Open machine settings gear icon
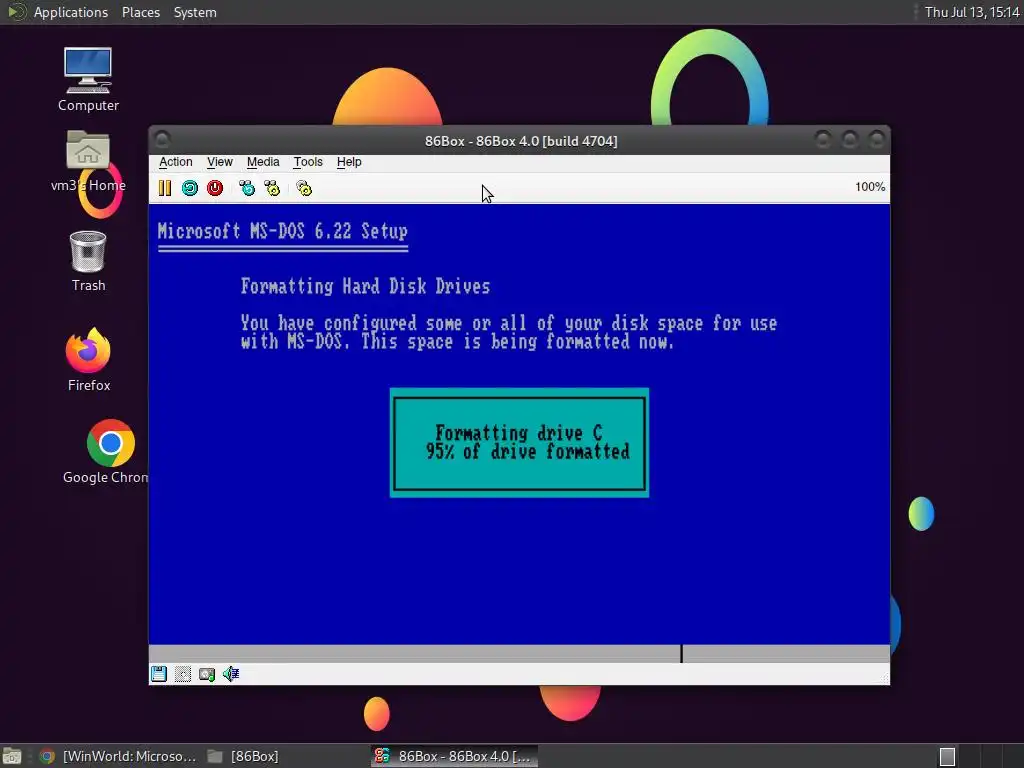The width and height of the screenshot is (1024, 768). point(304,188)
